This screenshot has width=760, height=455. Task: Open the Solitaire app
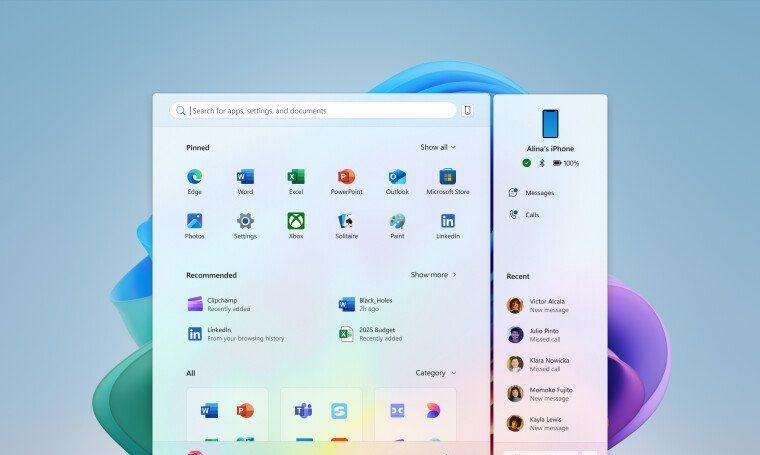pyautogui.click(x=347, y=226)
